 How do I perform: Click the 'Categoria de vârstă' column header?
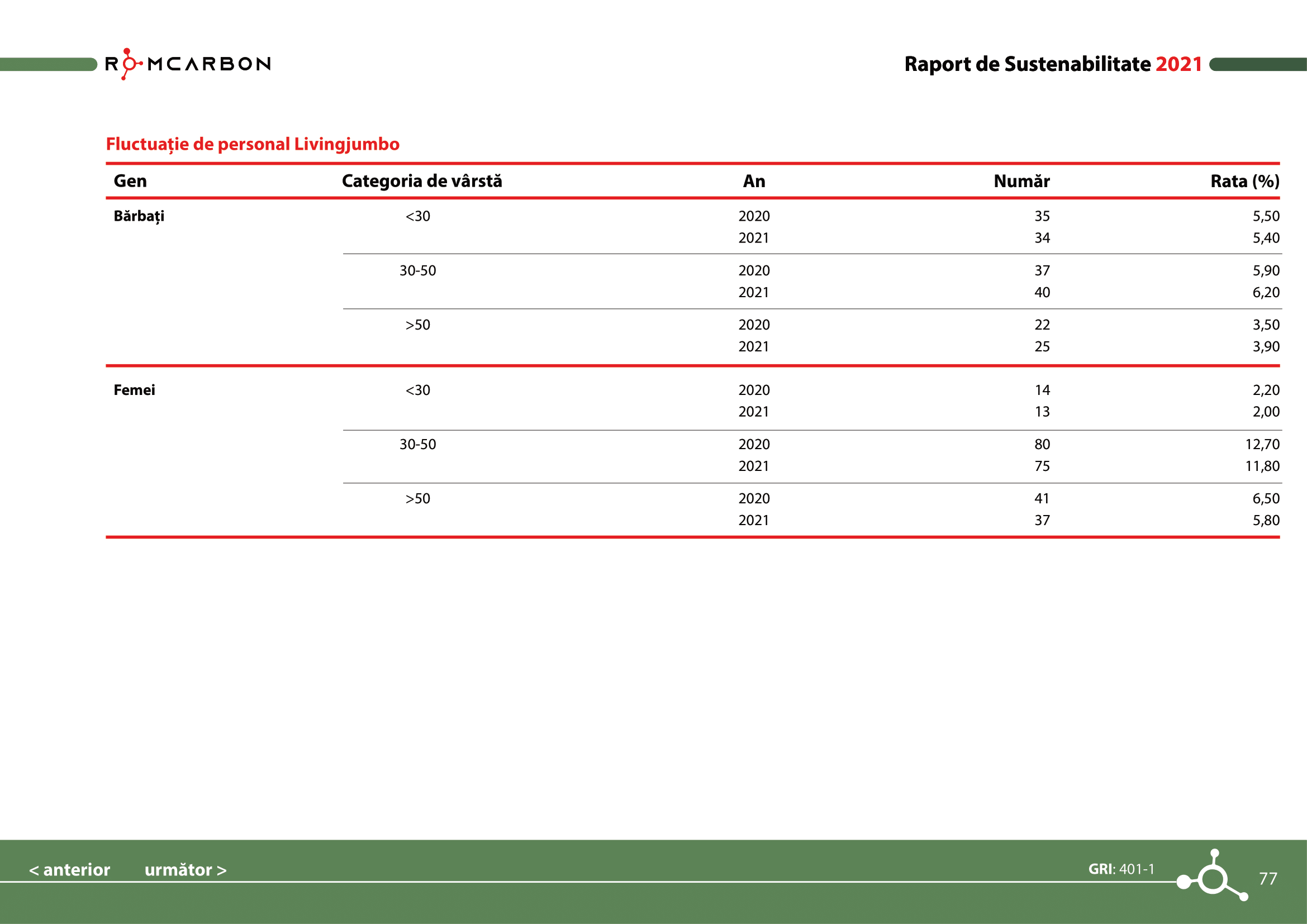pyautogui.click(x=422, y=181)
